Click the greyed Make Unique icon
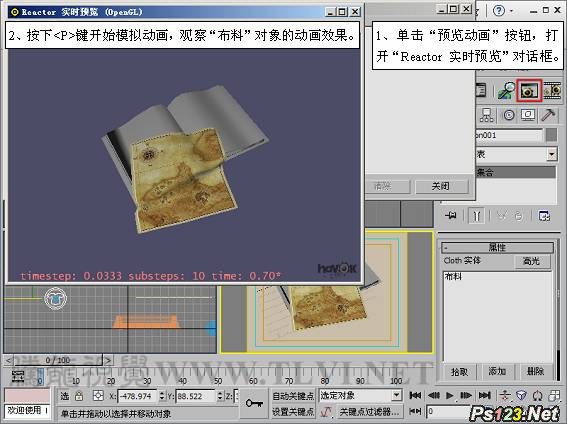The height and width of the screenshot is (424, 567). [501, 216]
